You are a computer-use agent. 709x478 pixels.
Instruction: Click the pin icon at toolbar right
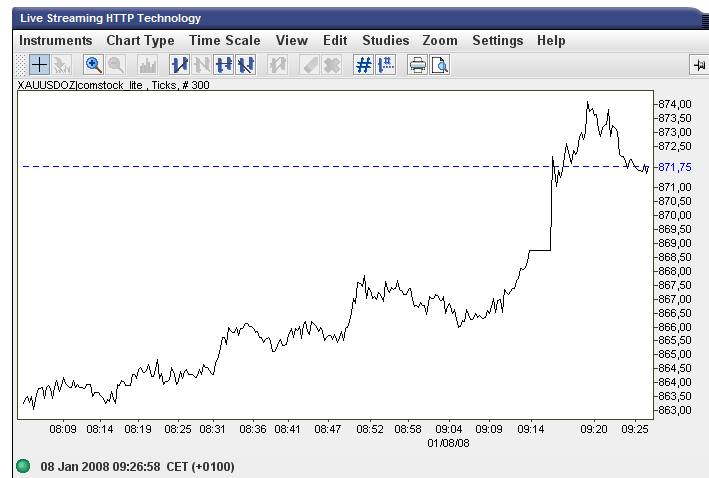[700, 65]
